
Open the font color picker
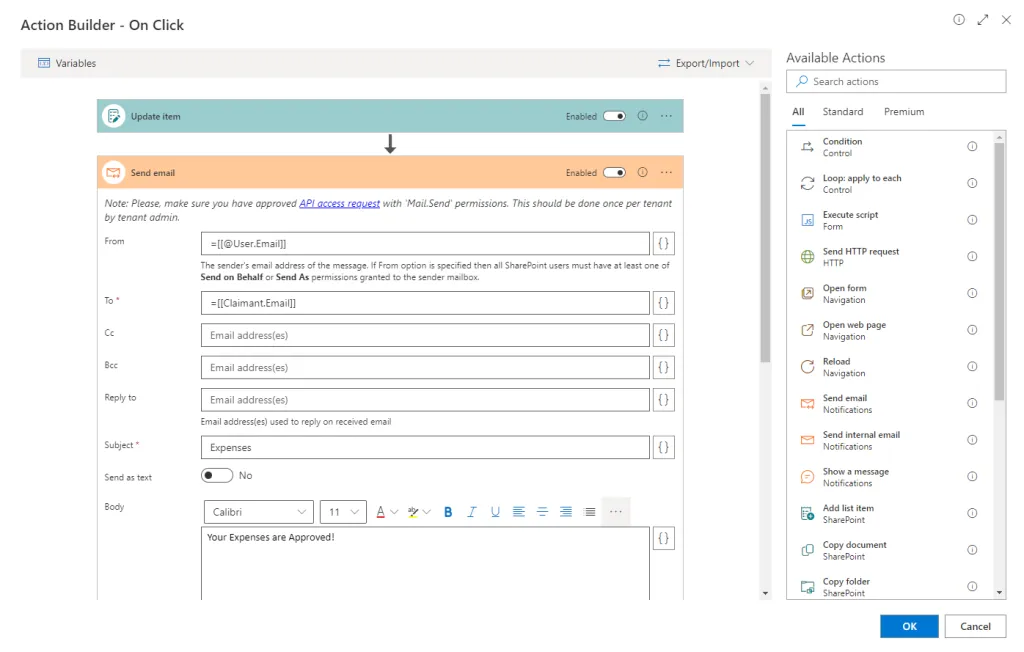(x=381, y=512)
